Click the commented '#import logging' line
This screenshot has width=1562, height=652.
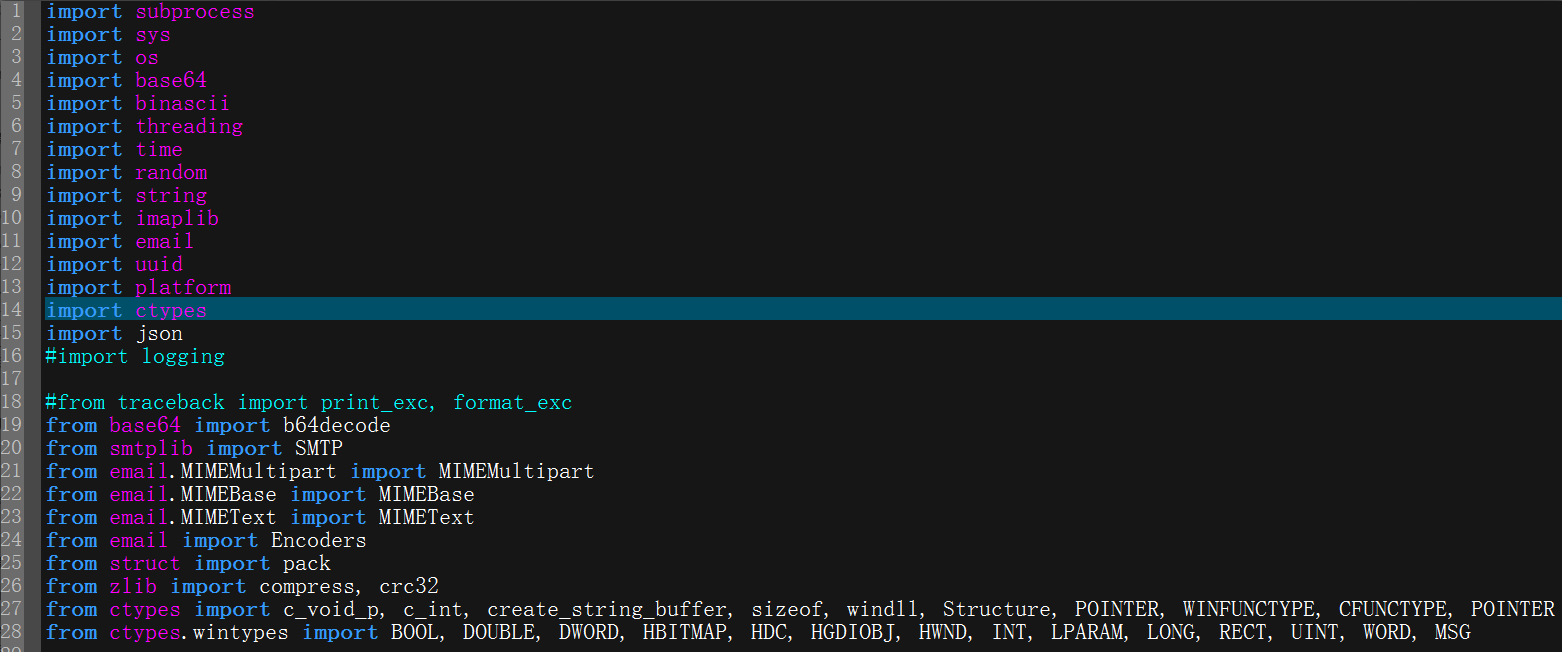[135, 357]
